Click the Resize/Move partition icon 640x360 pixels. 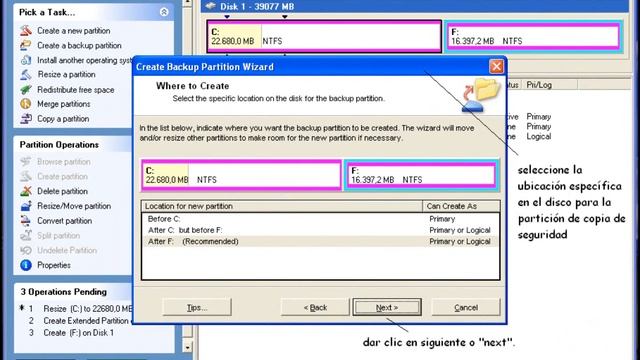click(26, 206)
